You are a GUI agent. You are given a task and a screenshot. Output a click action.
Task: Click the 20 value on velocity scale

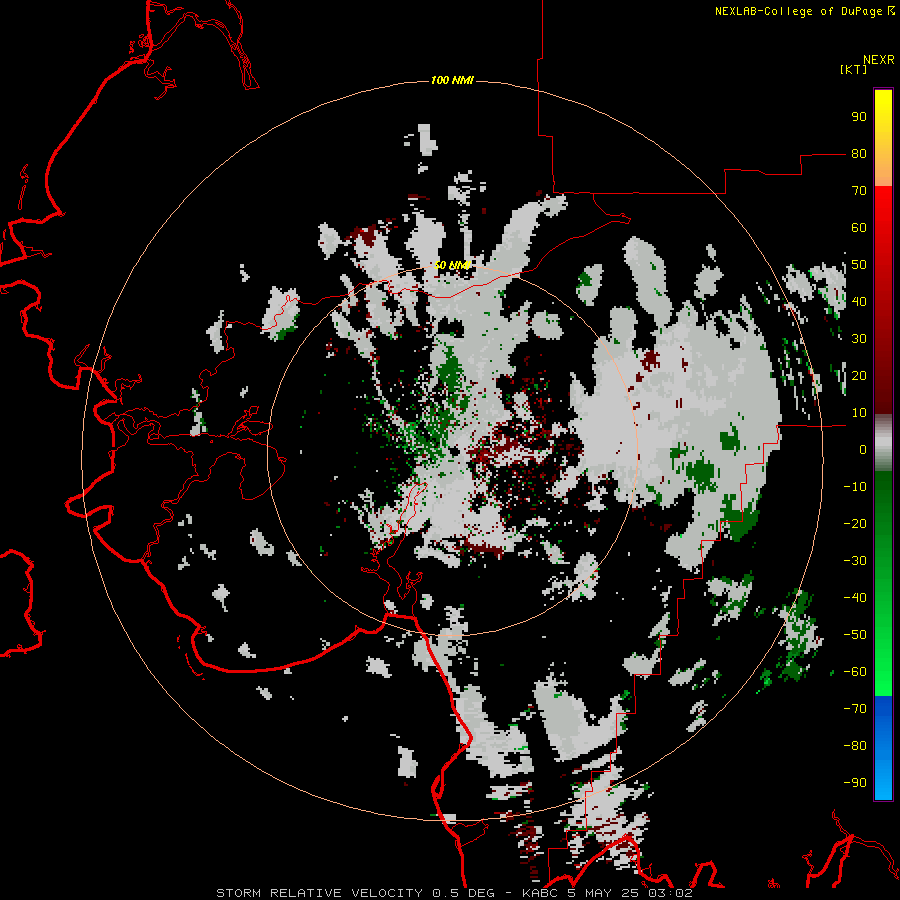859,376
